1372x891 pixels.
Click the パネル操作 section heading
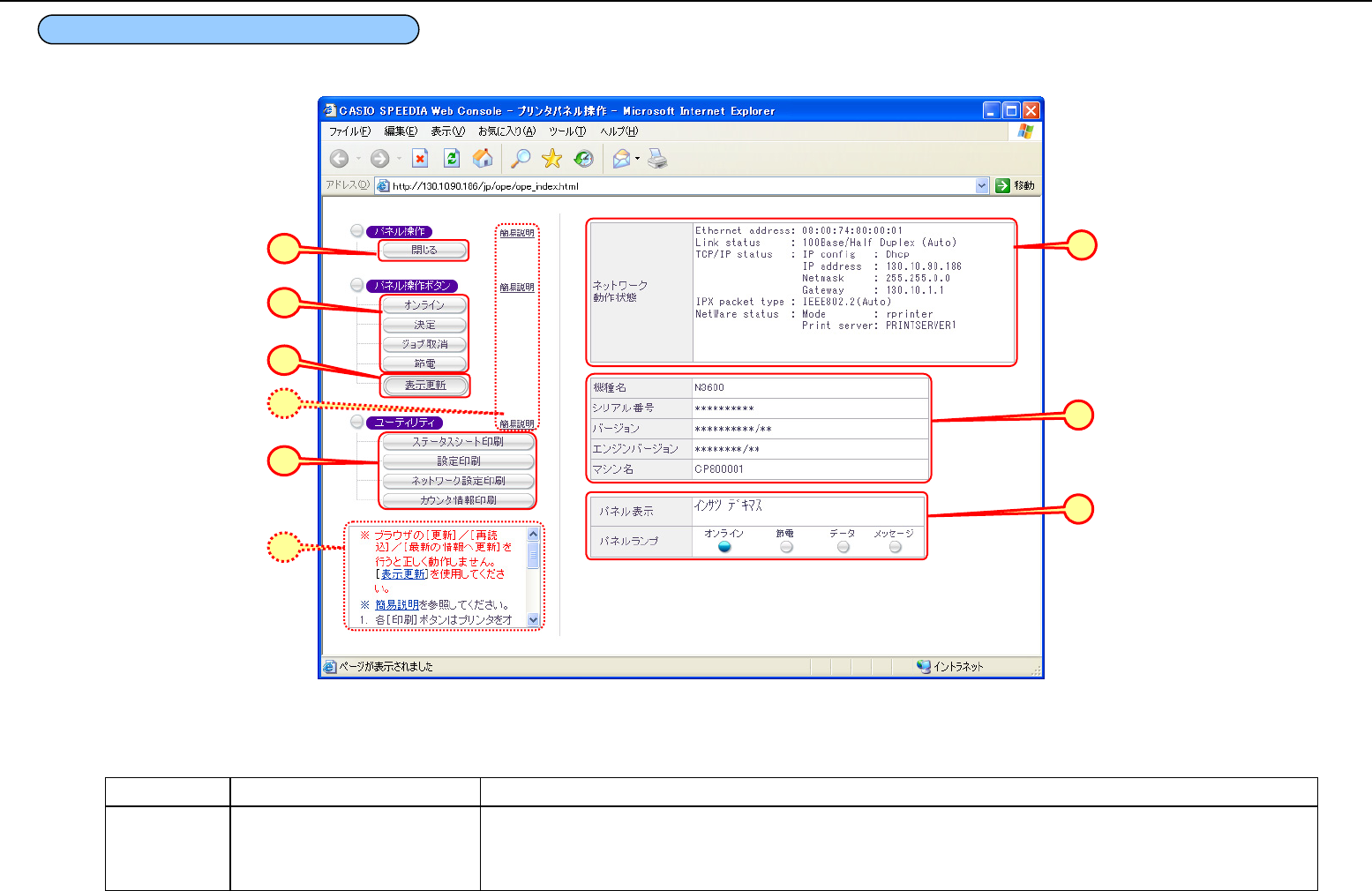(400, 232)
